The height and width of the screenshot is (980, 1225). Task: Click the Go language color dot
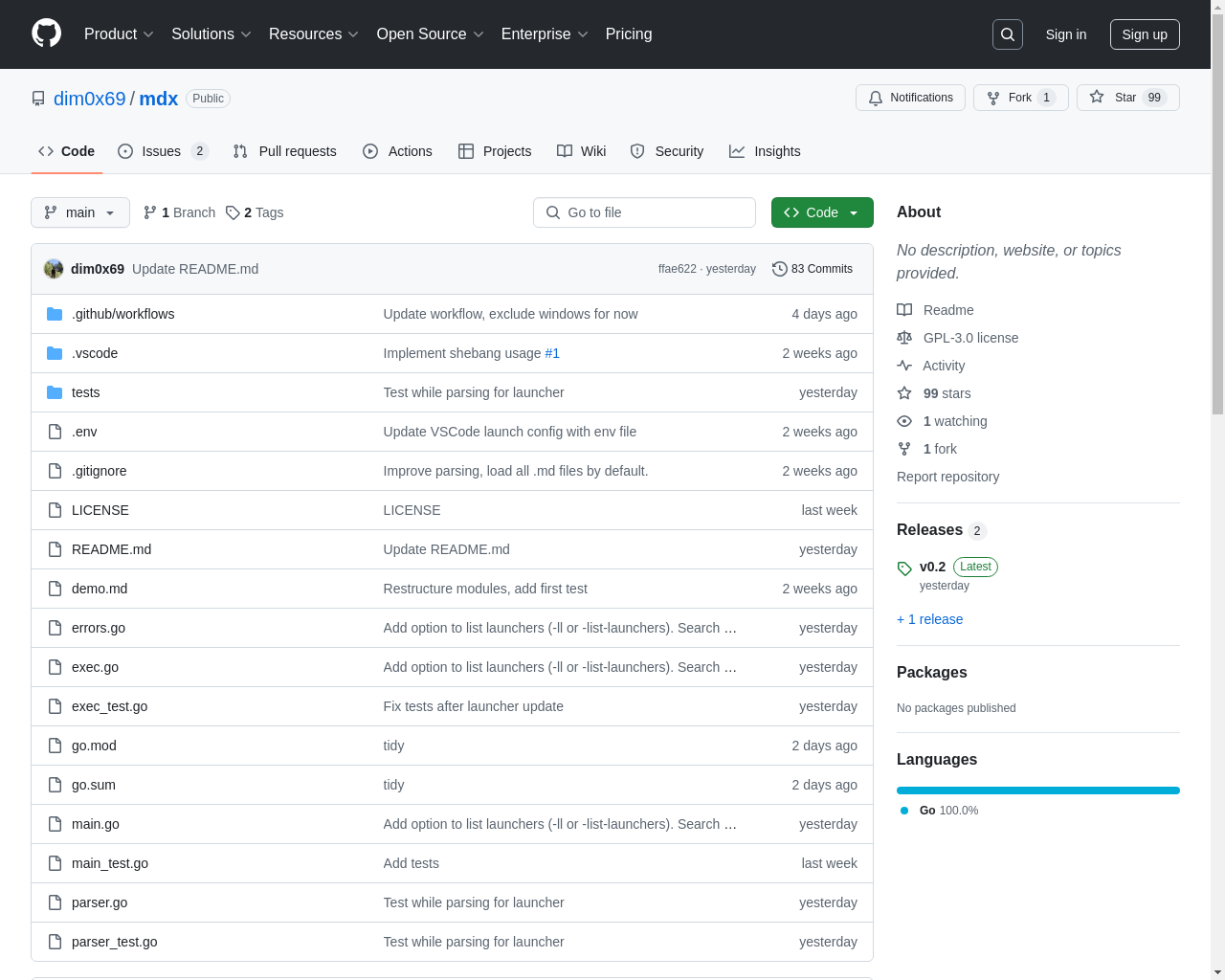pyautogui.click(x=904, y=811)
